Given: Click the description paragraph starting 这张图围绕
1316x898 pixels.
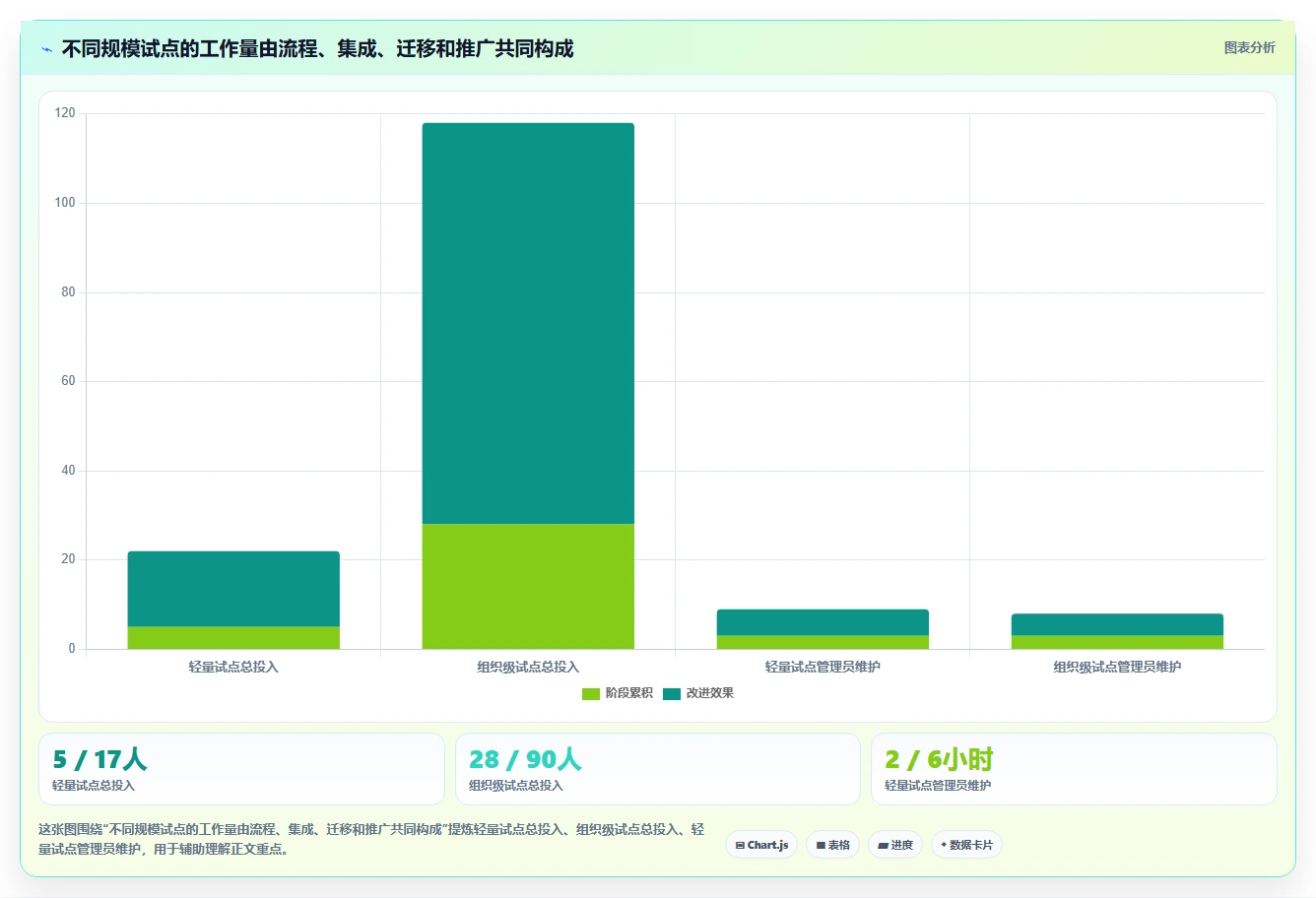Looking at the screenshot, I should (372, 839).
